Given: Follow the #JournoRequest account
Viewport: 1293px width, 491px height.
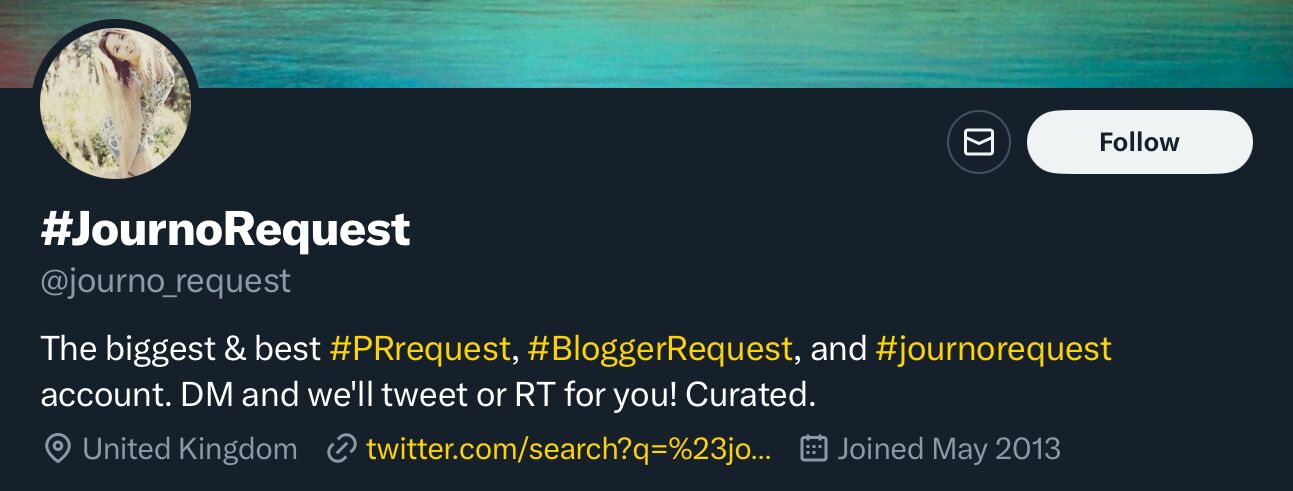Looking at the screenshot, I should pyautogui.click(x=1139, y=142).
